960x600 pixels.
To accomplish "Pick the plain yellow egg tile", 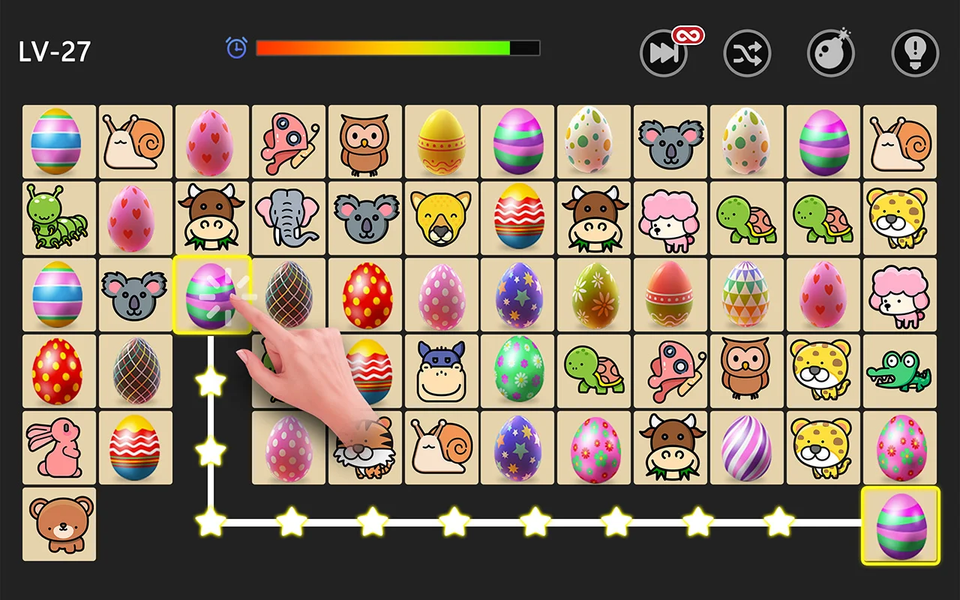I will pyautogui.click(x=441, y=141).
